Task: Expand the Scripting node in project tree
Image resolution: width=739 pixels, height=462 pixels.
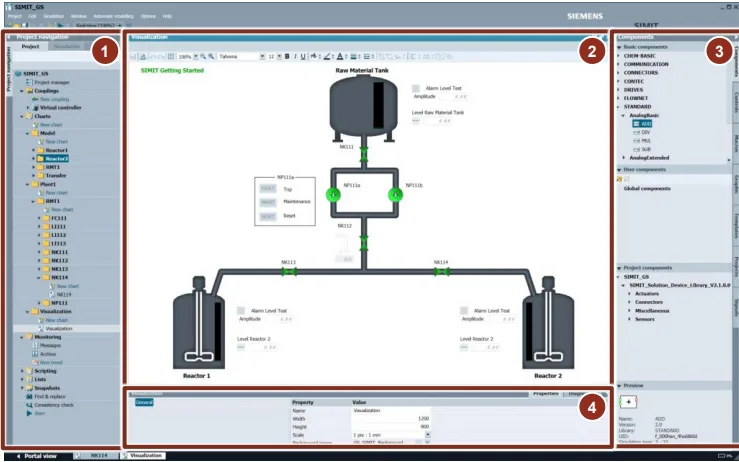Action: (22, 371)
